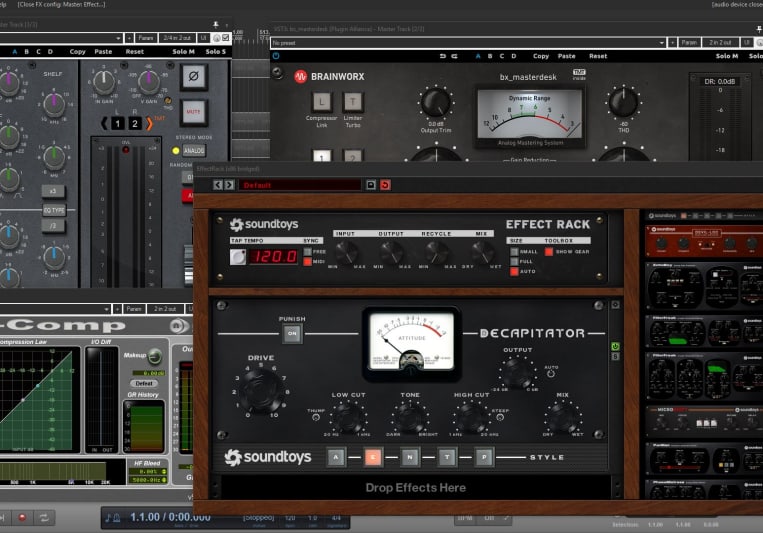Click the phase invert Ø button
The height and width of the screenshot is (533, 763).
click(x=194, y=76)
